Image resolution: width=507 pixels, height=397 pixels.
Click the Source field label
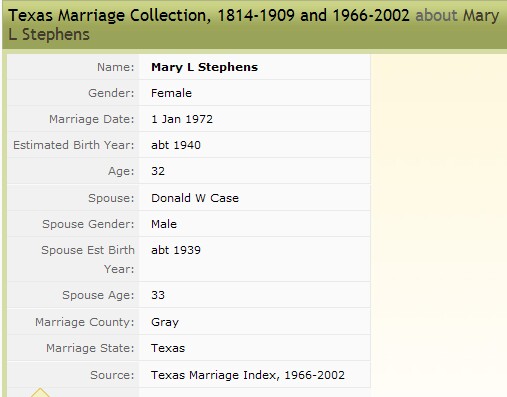click(112, 375)
